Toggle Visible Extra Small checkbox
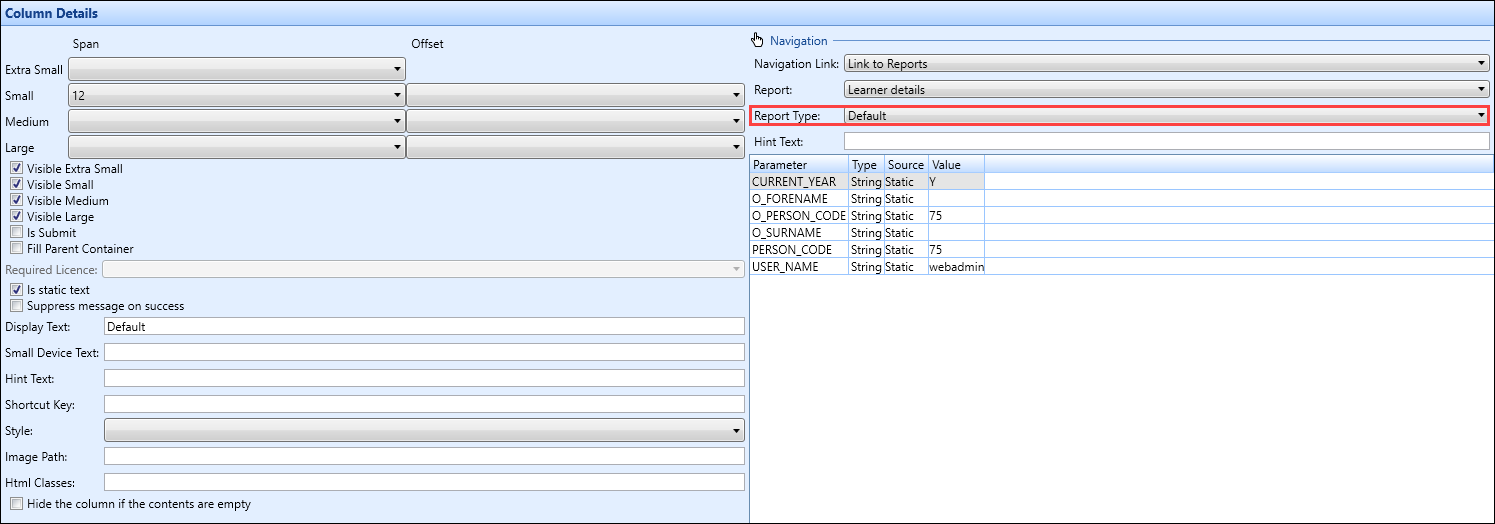This screenshot has width=1495, height=524. pos(17,168)
